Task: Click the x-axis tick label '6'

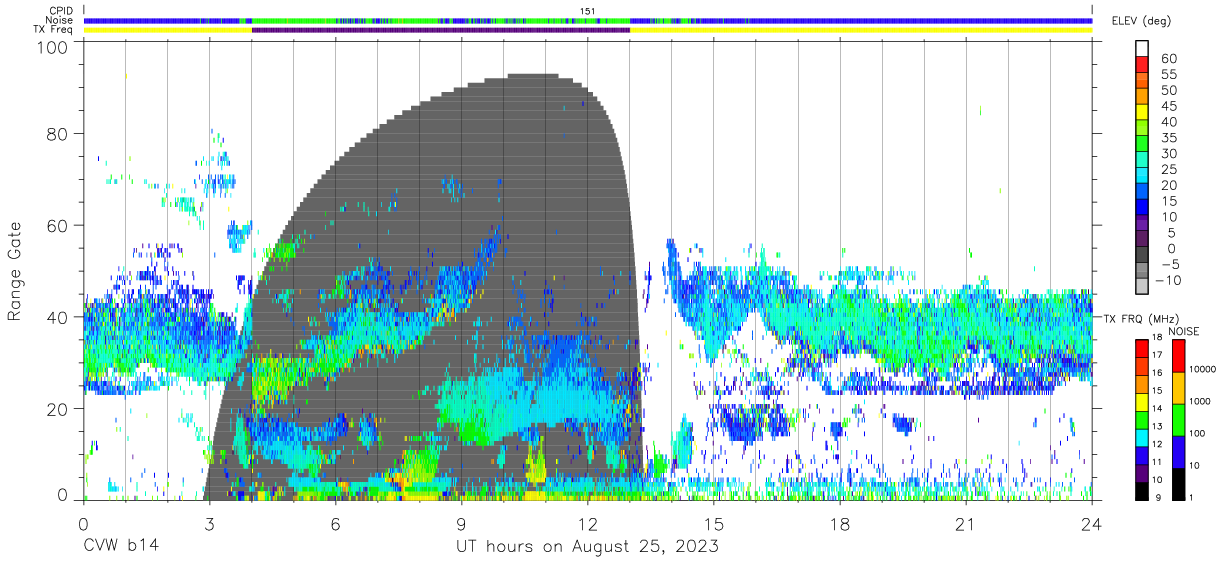Action: [336, 524]
